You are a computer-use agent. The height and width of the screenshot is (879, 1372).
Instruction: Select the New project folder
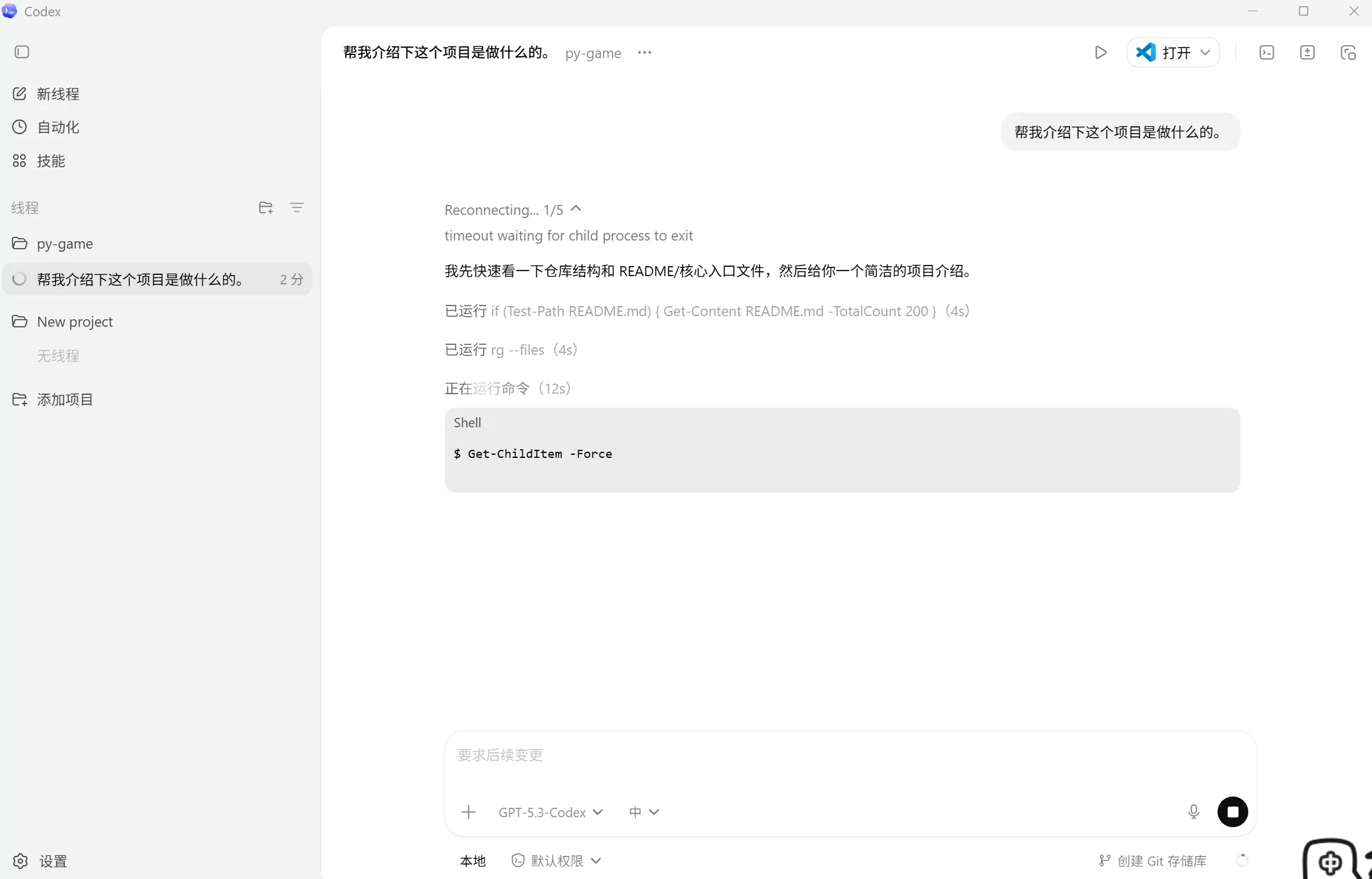63,321
